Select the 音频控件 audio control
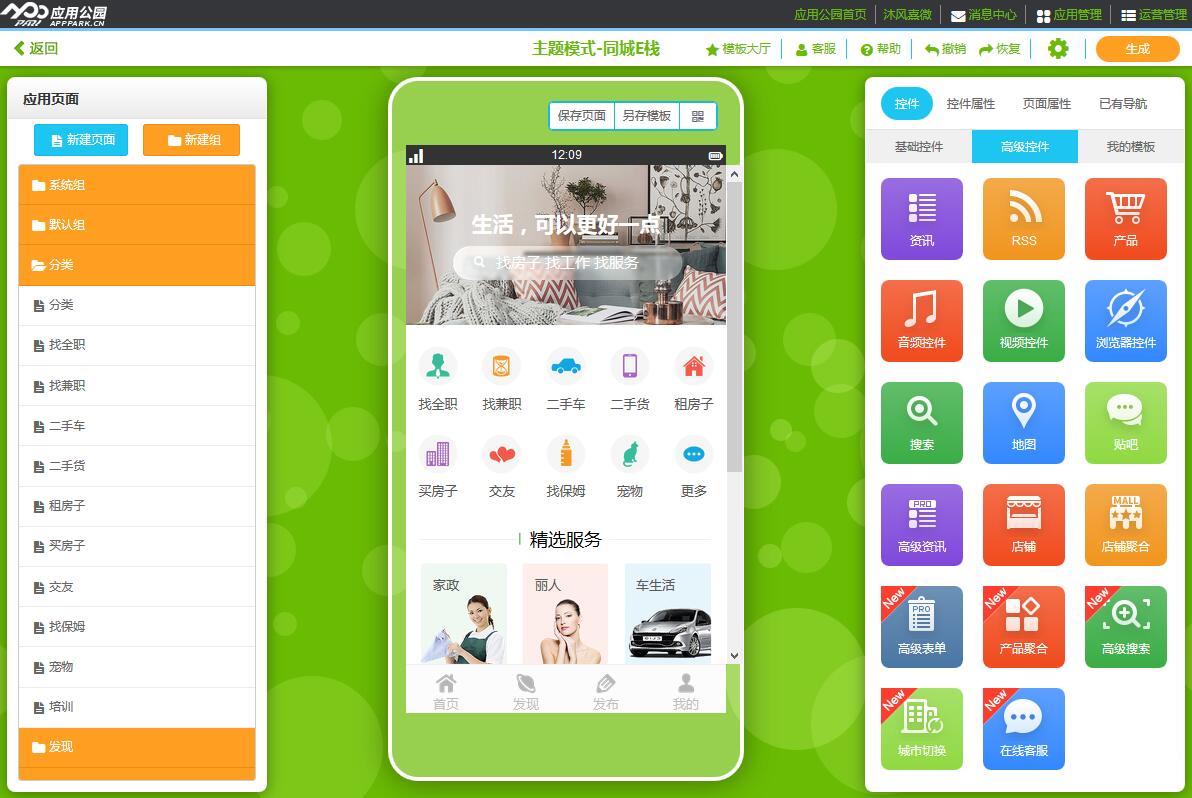This screenshot has width=1192, height=798. (x=921, y=320)
